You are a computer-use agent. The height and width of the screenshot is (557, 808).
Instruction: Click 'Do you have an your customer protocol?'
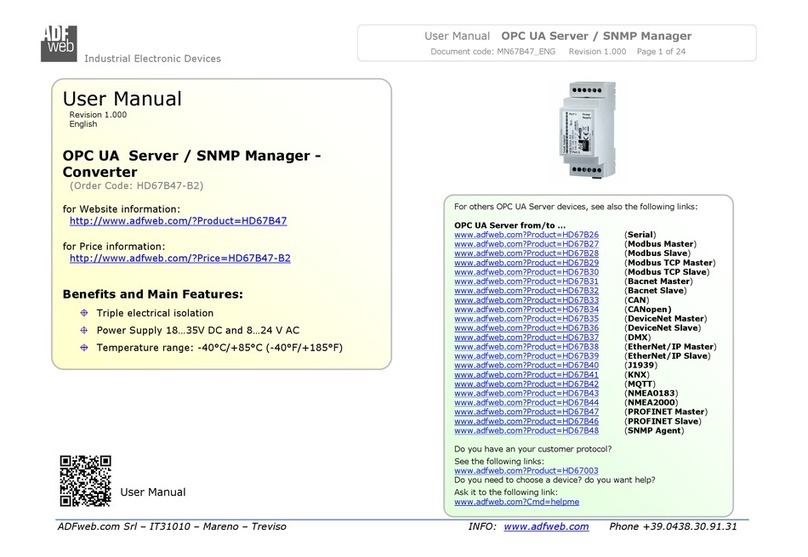(x=533, y=449)
